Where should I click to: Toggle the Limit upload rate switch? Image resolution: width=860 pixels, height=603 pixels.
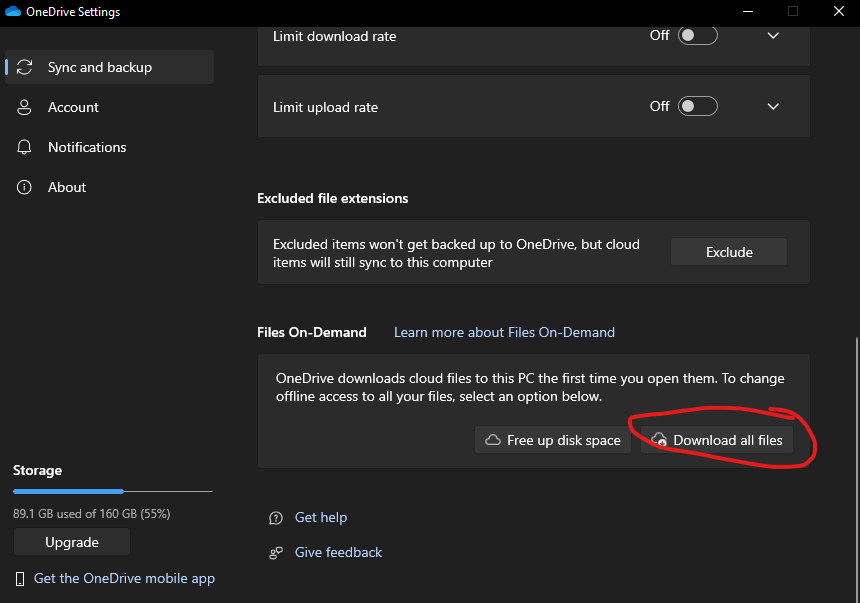coord(698,106)
